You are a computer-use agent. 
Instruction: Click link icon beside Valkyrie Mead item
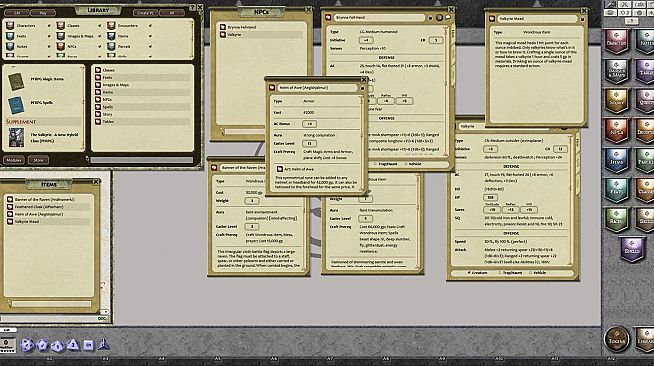pyautogui.click(x=10, y=221)
